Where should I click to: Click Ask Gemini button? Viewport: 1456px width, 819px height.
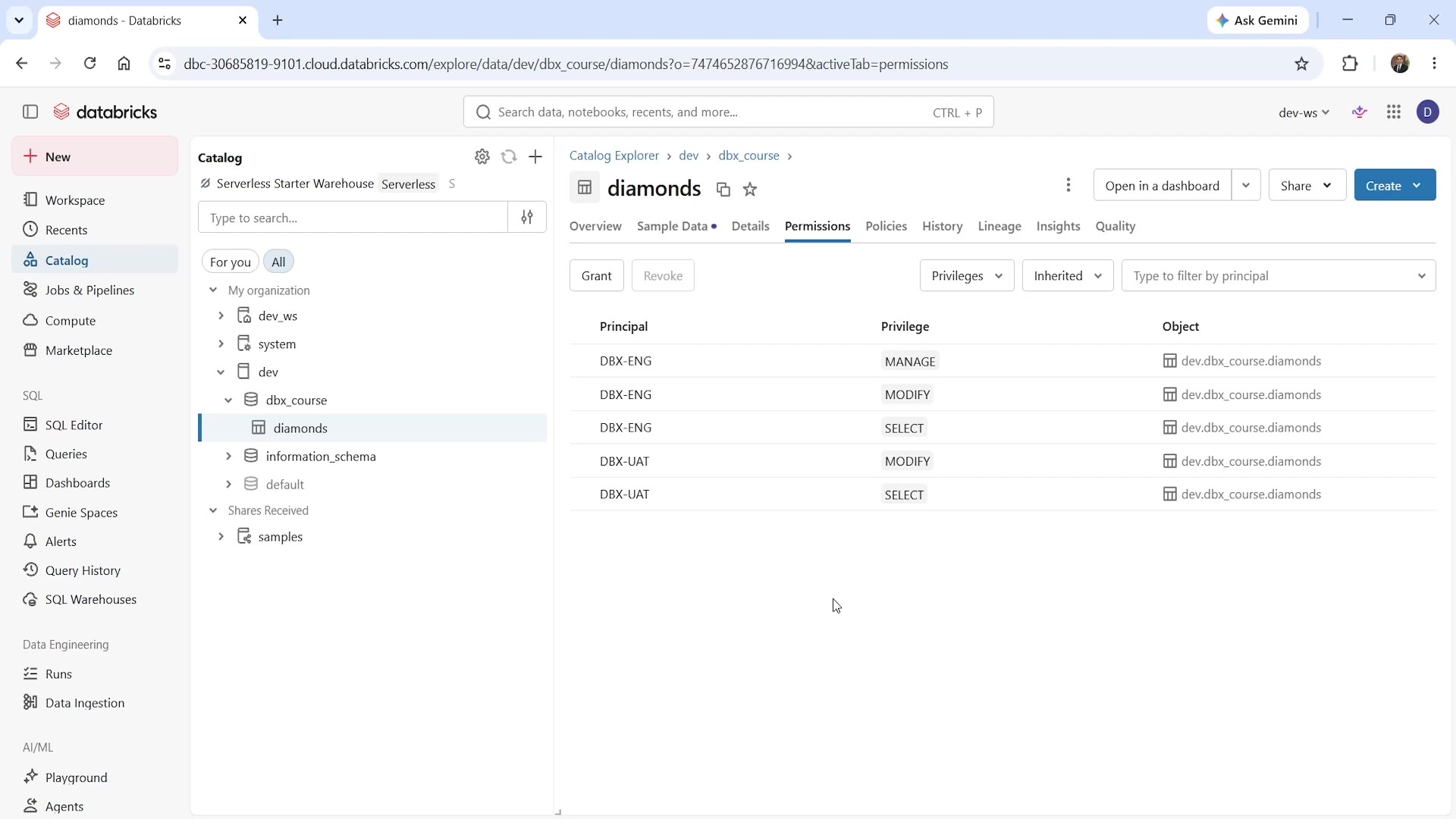[x=1257, y=20]
